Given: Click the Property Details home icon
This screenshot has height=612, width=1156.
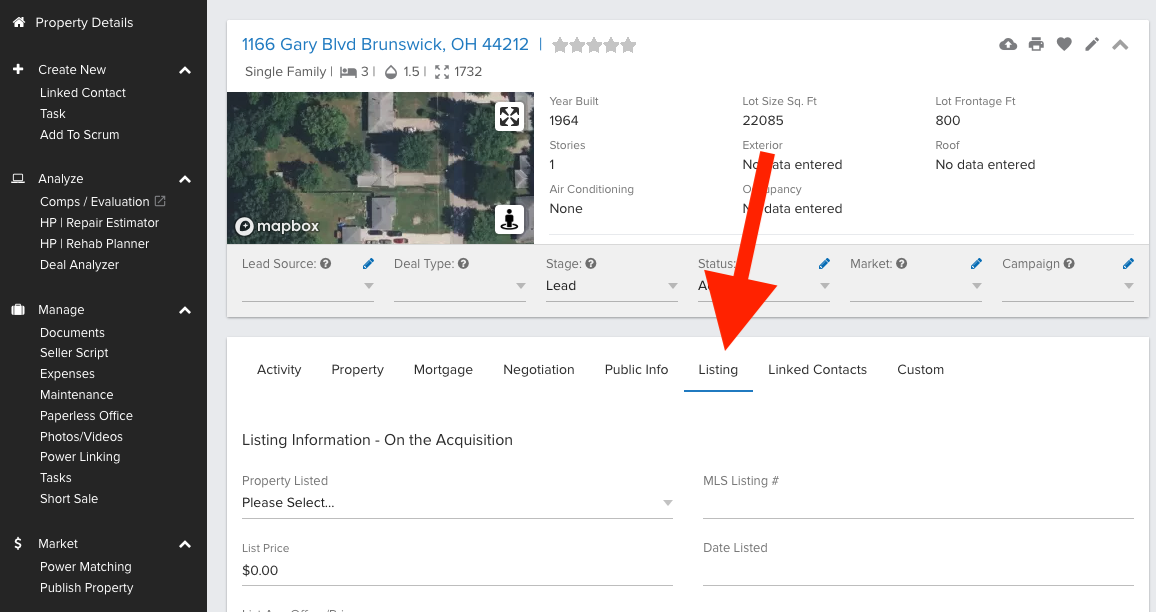Looking at the screenshot, I should coord(19,22).
